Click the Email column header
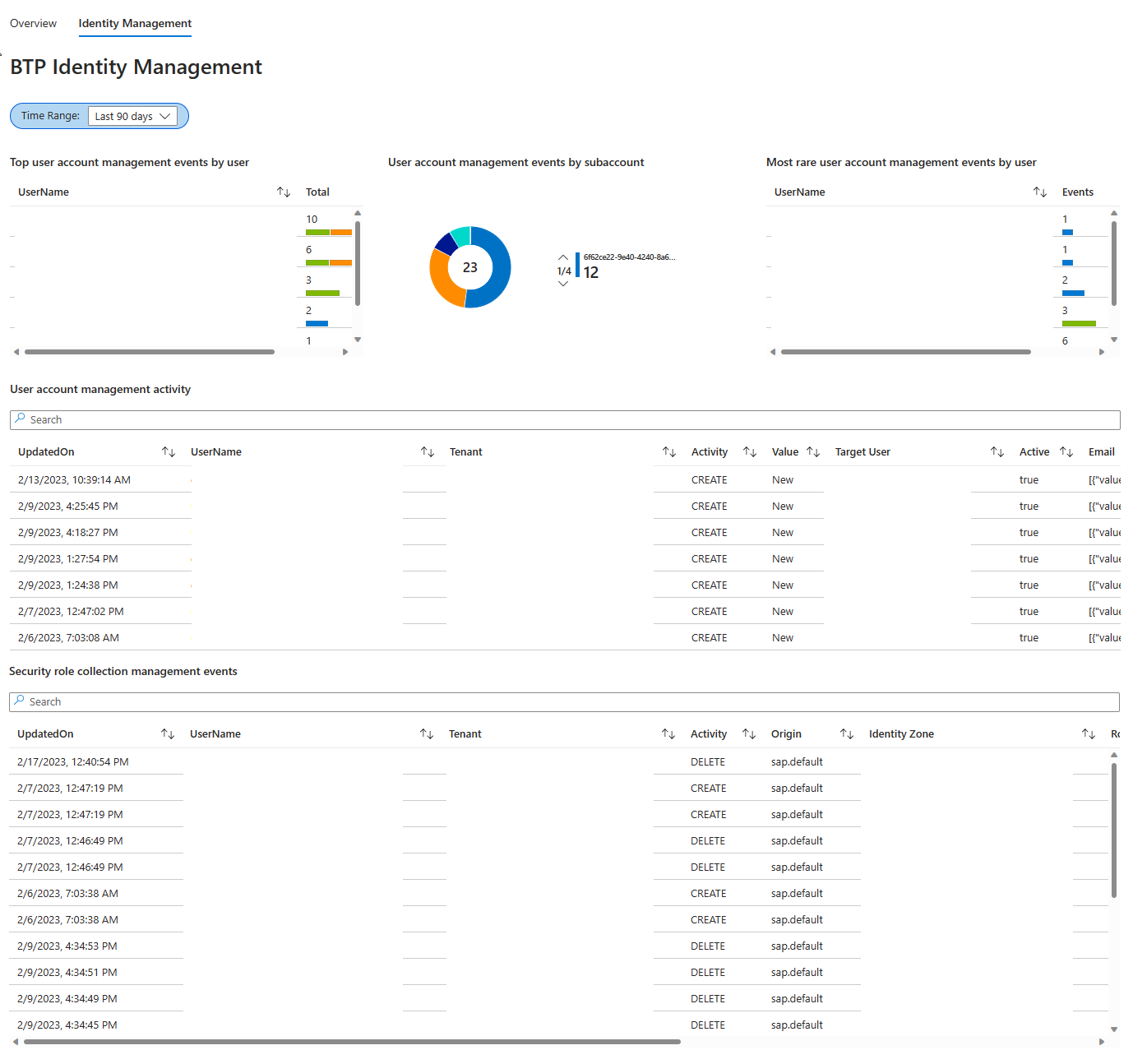This screenshot has height=1064, width=1133. click(1101, 451)
